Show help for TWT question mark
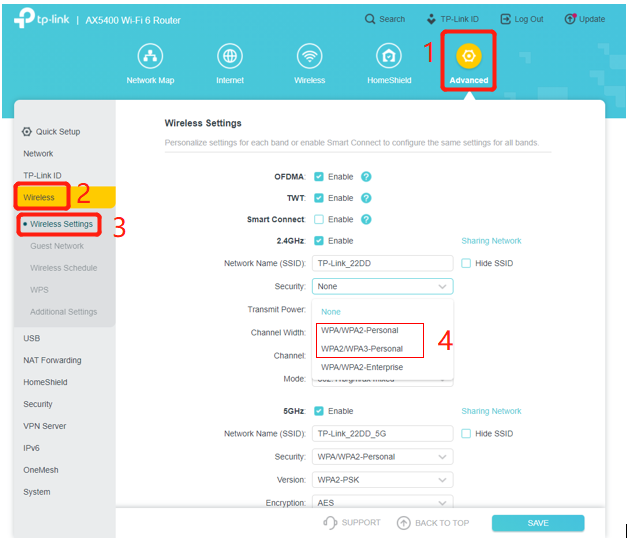 tap(366, 198)
